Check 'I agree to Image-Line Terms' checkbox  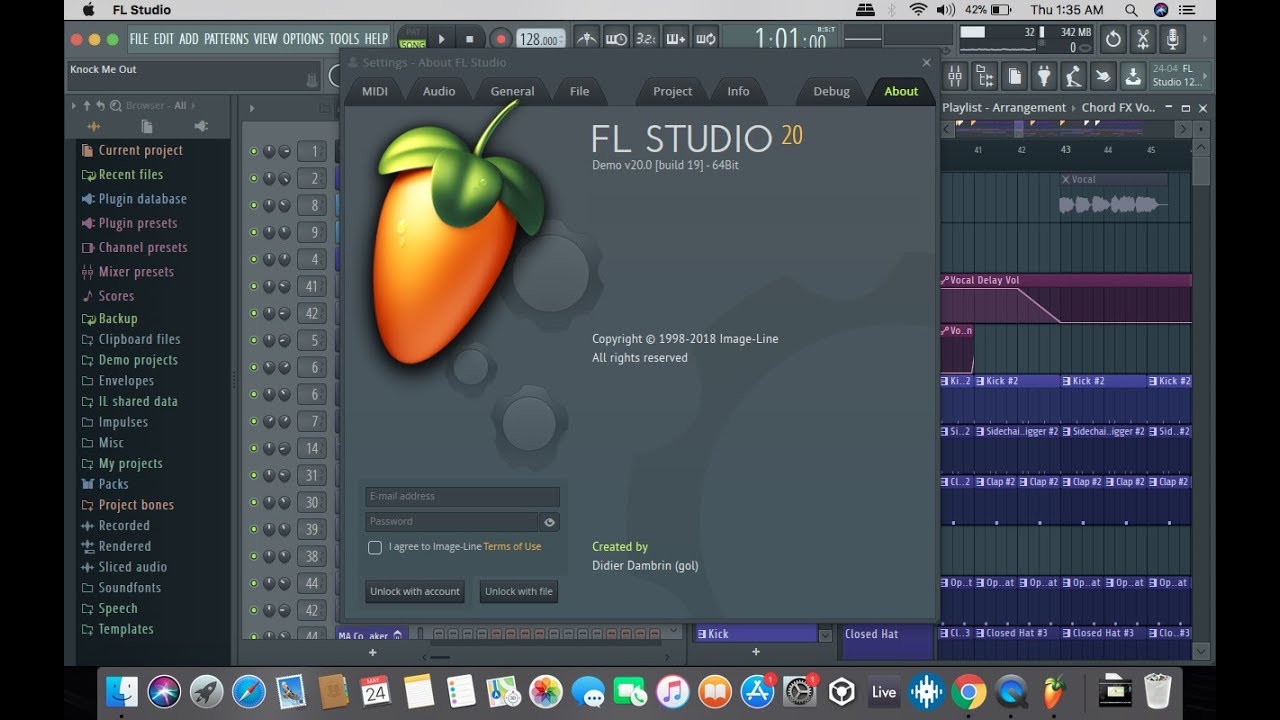[375, 547]
